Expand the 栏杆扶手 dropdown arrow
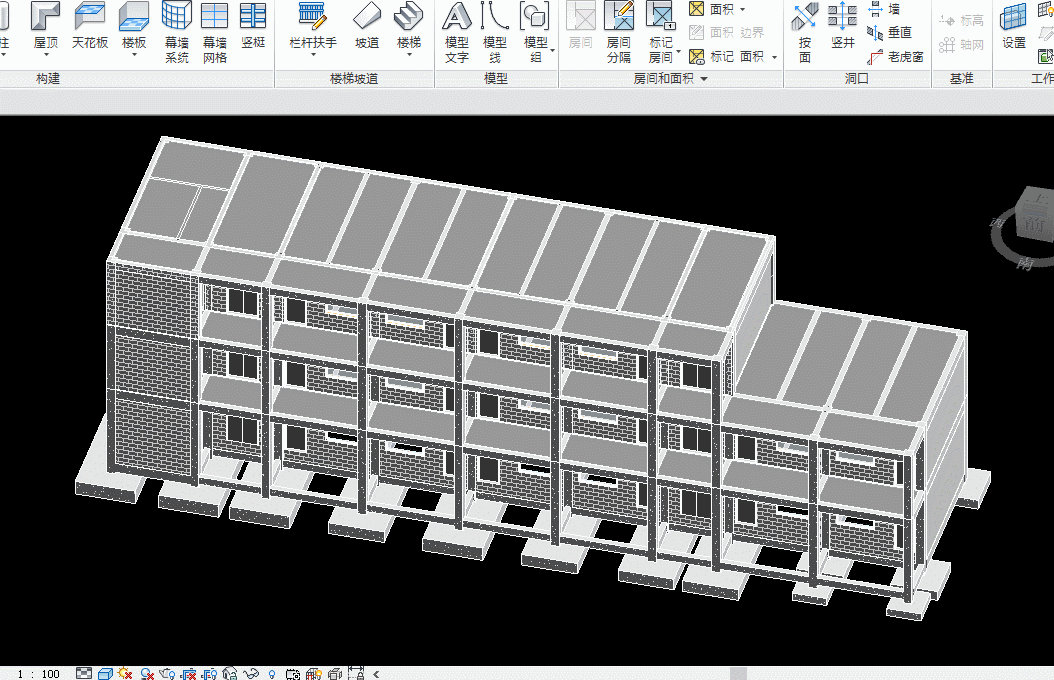 (313, 56)
